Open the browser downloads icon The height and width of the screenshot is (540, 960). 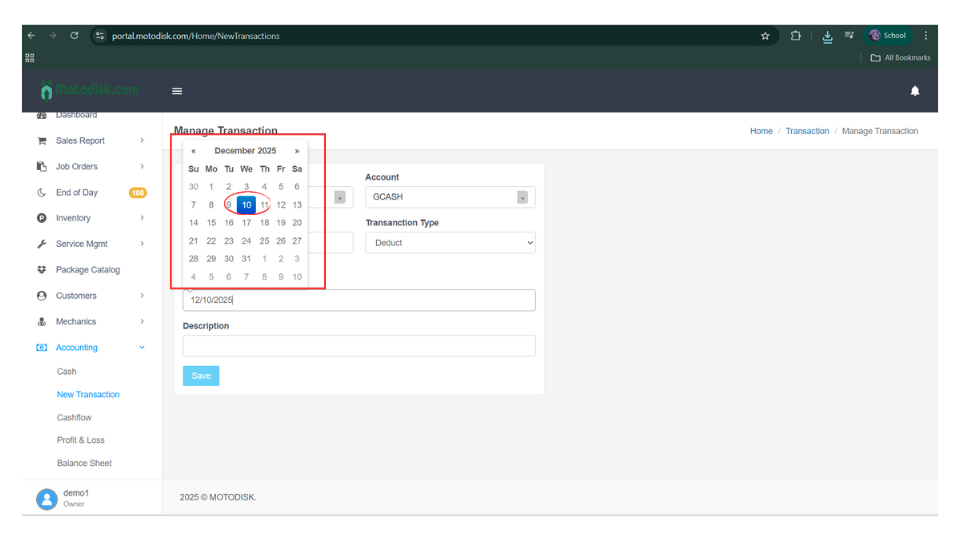click(x=827, y=36)
